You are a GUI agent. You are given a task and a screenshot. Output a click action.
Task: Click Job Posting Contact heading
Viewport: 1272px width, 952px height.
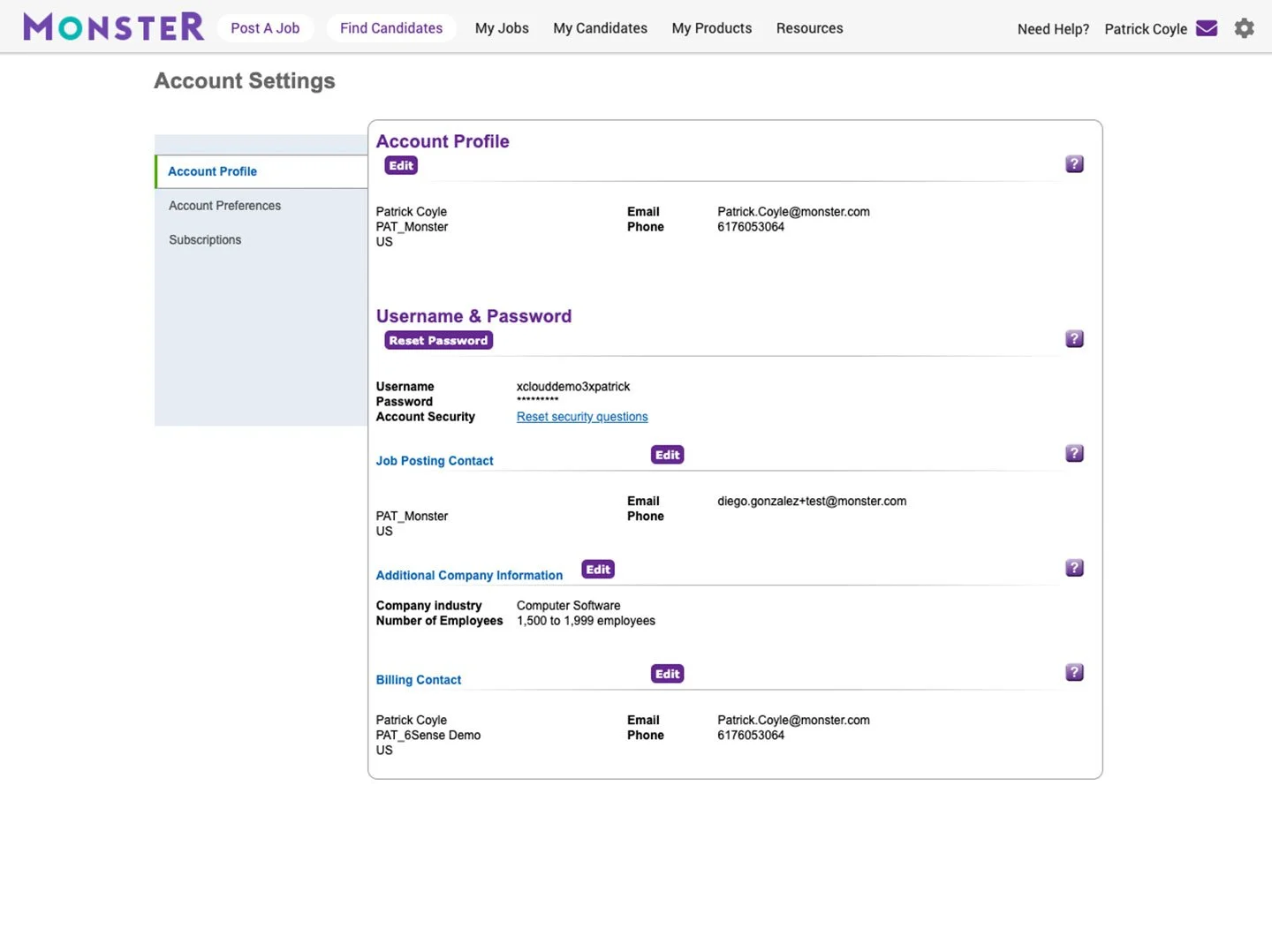click(x=435, y=461)
